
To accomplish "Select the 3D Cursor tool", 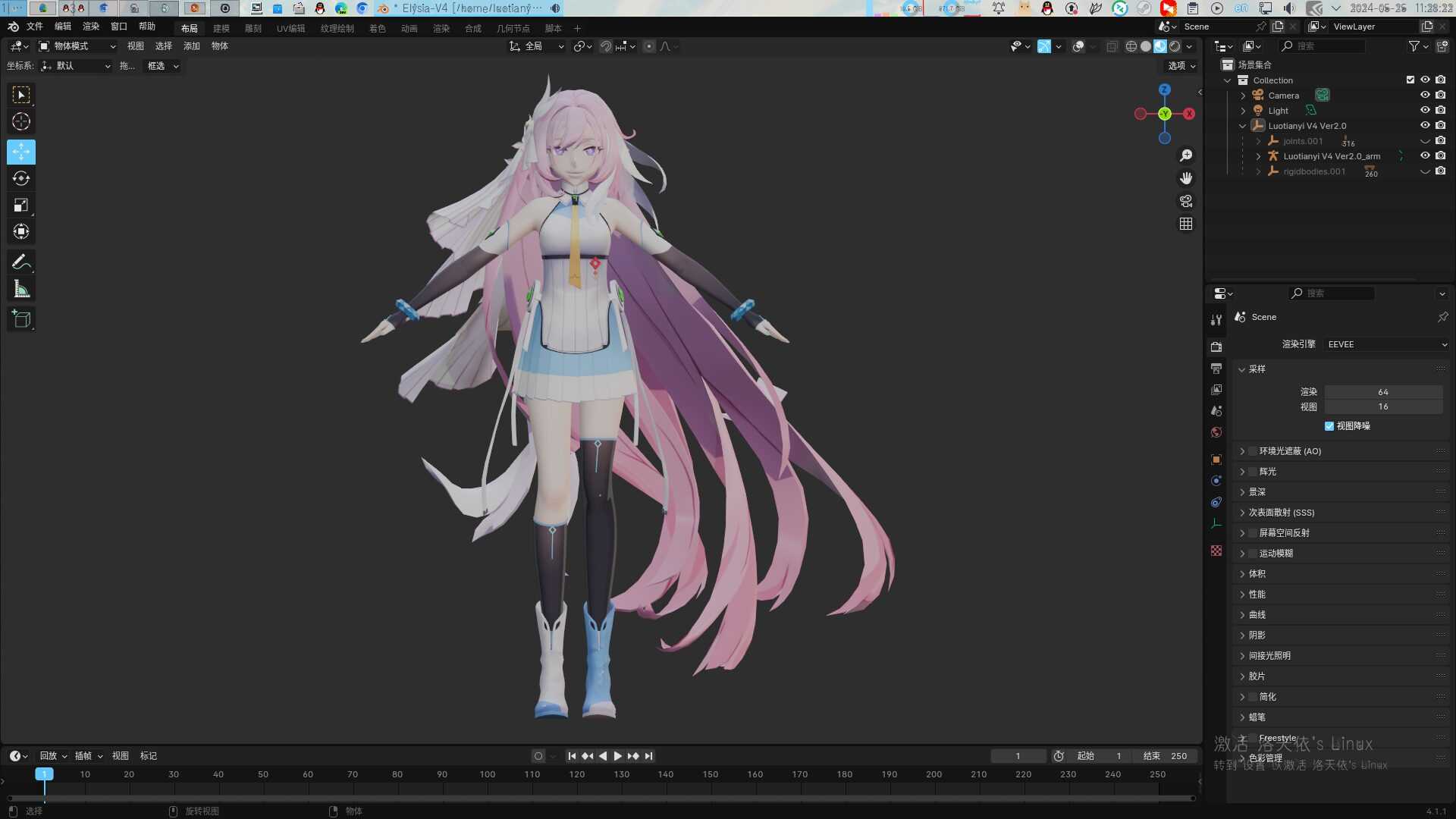I will pyautogui.click(x=21, y=121).
